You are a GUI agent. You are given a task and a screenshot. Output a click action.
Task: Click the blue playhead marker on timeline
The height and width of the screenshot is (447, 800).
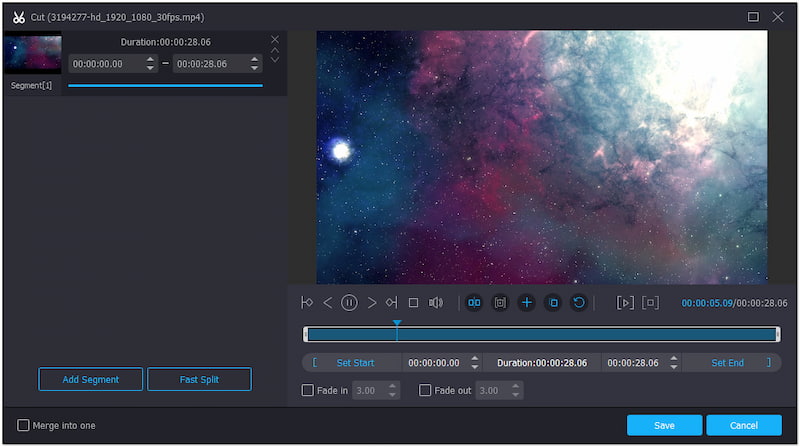(x=397, y=323)
